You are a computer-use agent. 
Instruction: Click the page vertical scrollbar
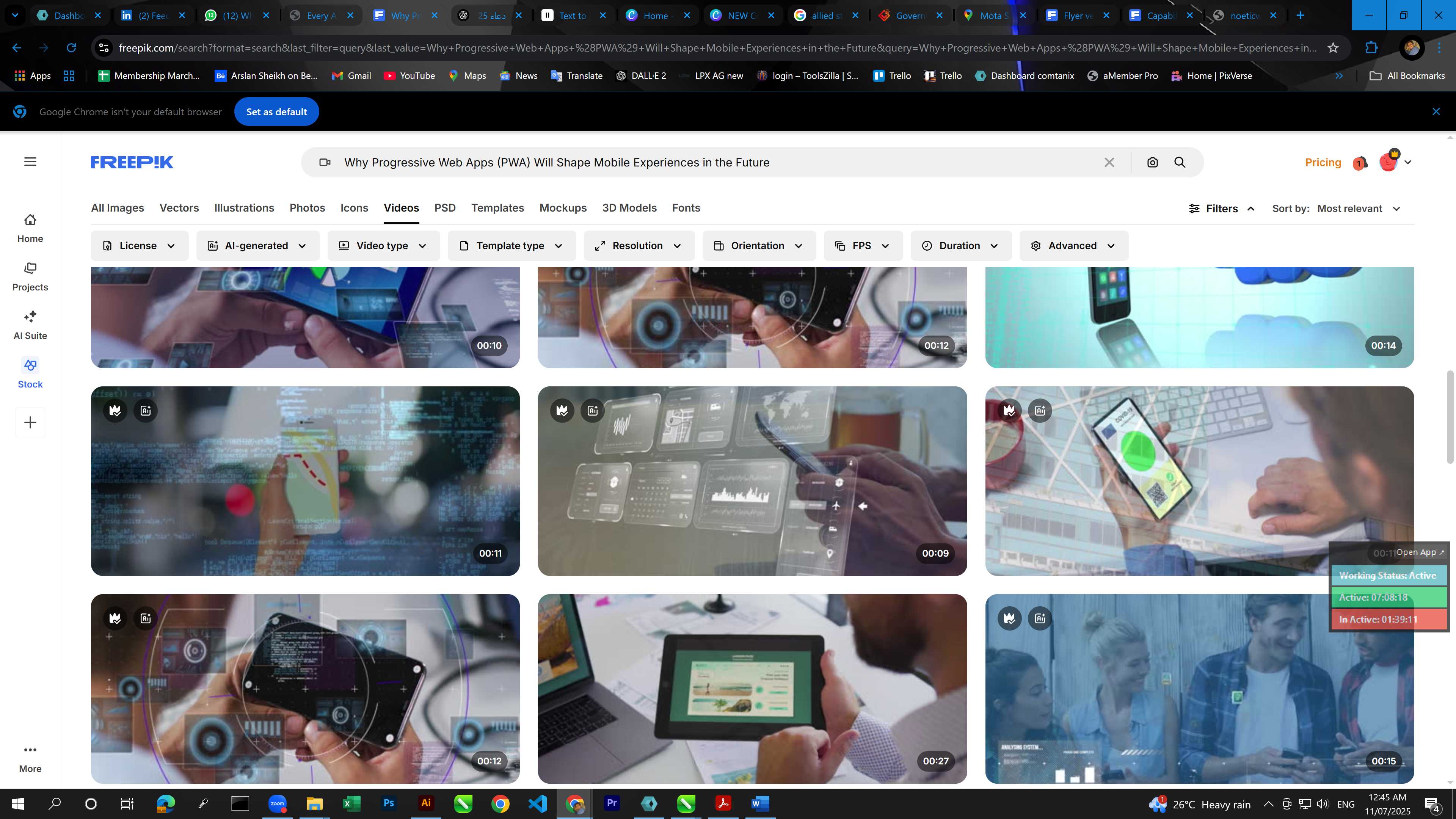[x=1450, y=417]
